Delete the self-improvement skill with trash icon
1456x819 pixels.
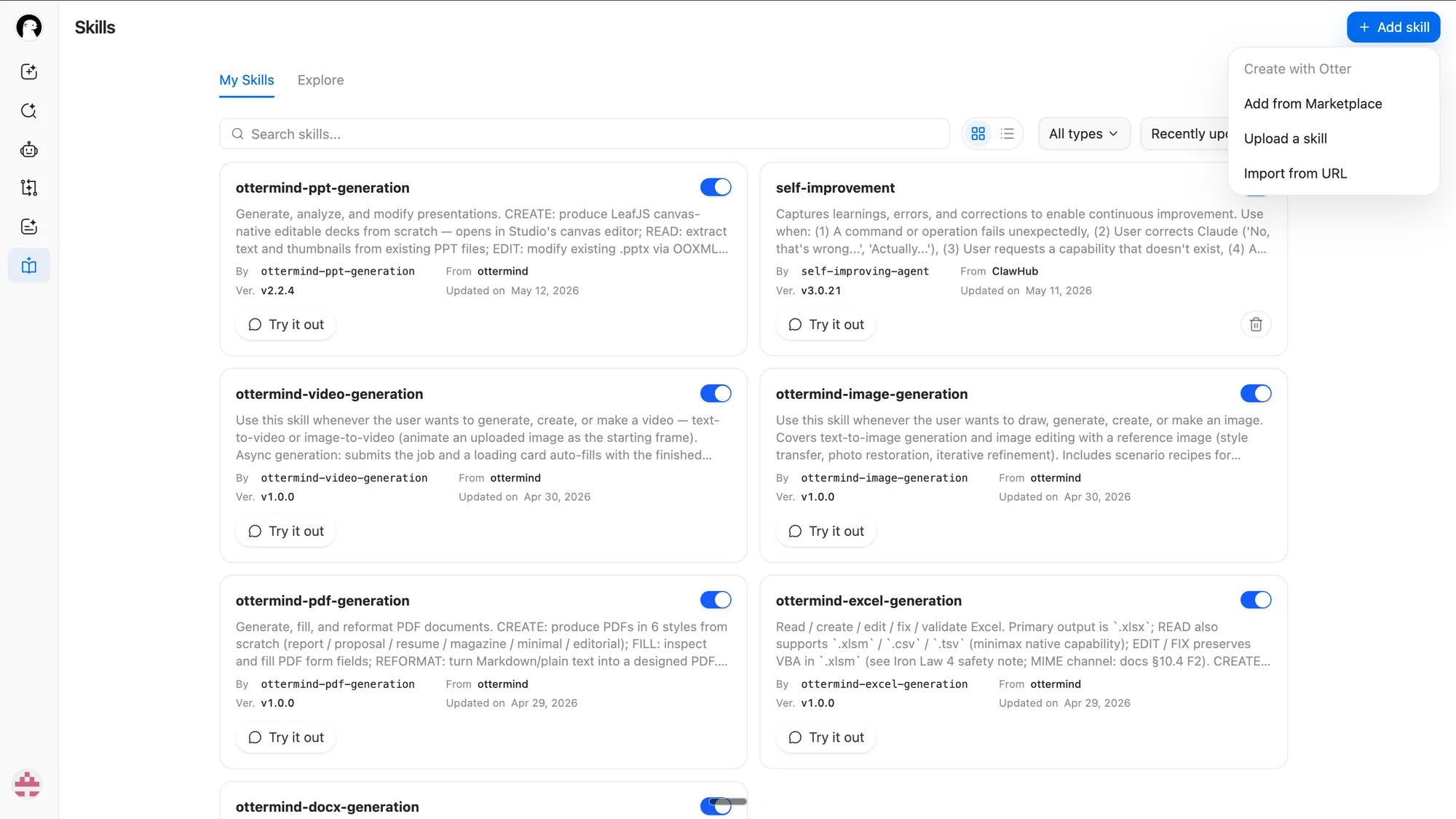(1256, 325)
